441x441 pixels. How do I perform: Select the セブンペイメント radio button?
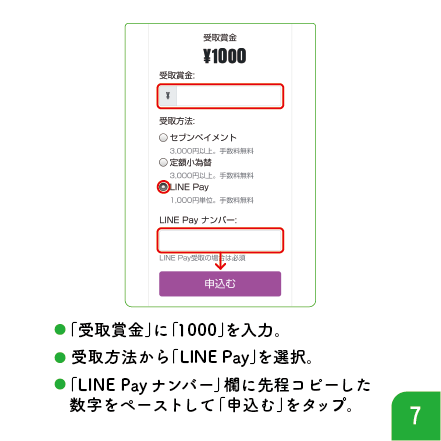163,138
